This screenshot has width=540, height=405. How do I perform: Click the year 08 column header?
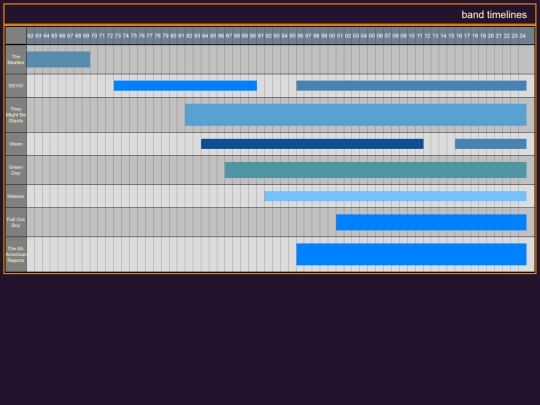point(395,36)
